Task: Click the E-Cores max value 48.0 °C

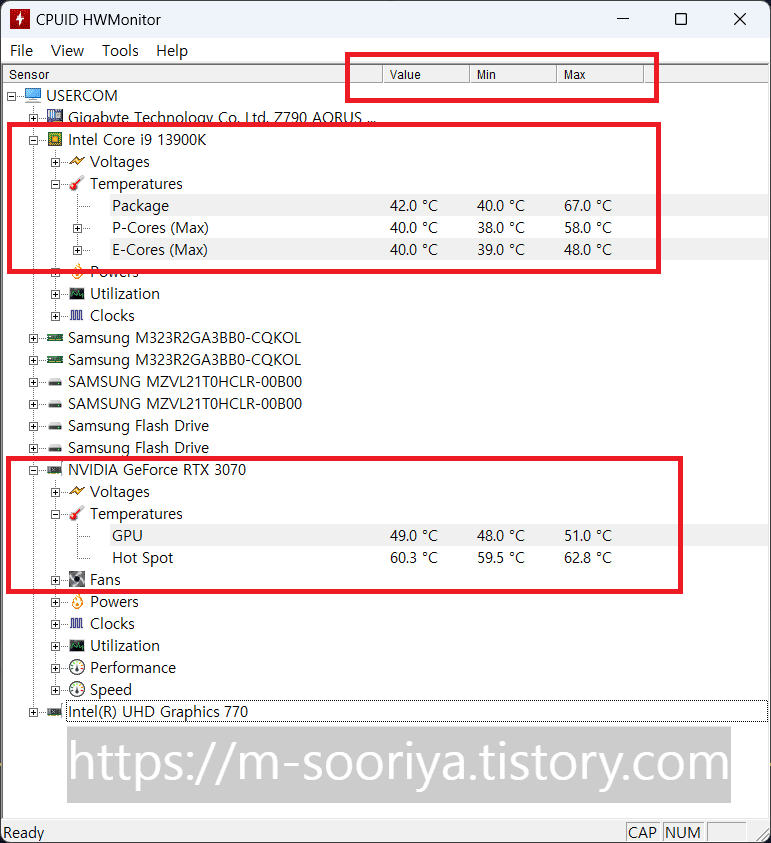Action: 588,249
